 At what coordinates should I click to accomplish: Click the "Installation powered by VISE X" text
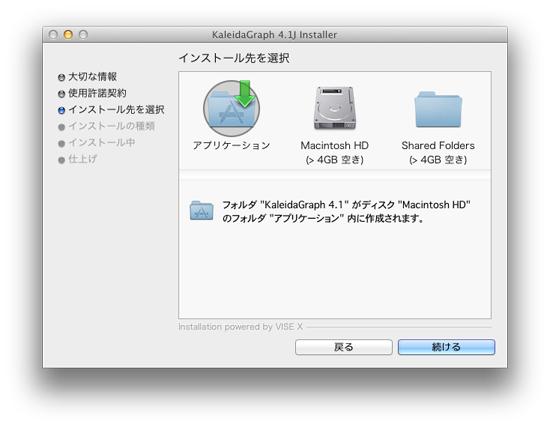[x=240, y=327]
